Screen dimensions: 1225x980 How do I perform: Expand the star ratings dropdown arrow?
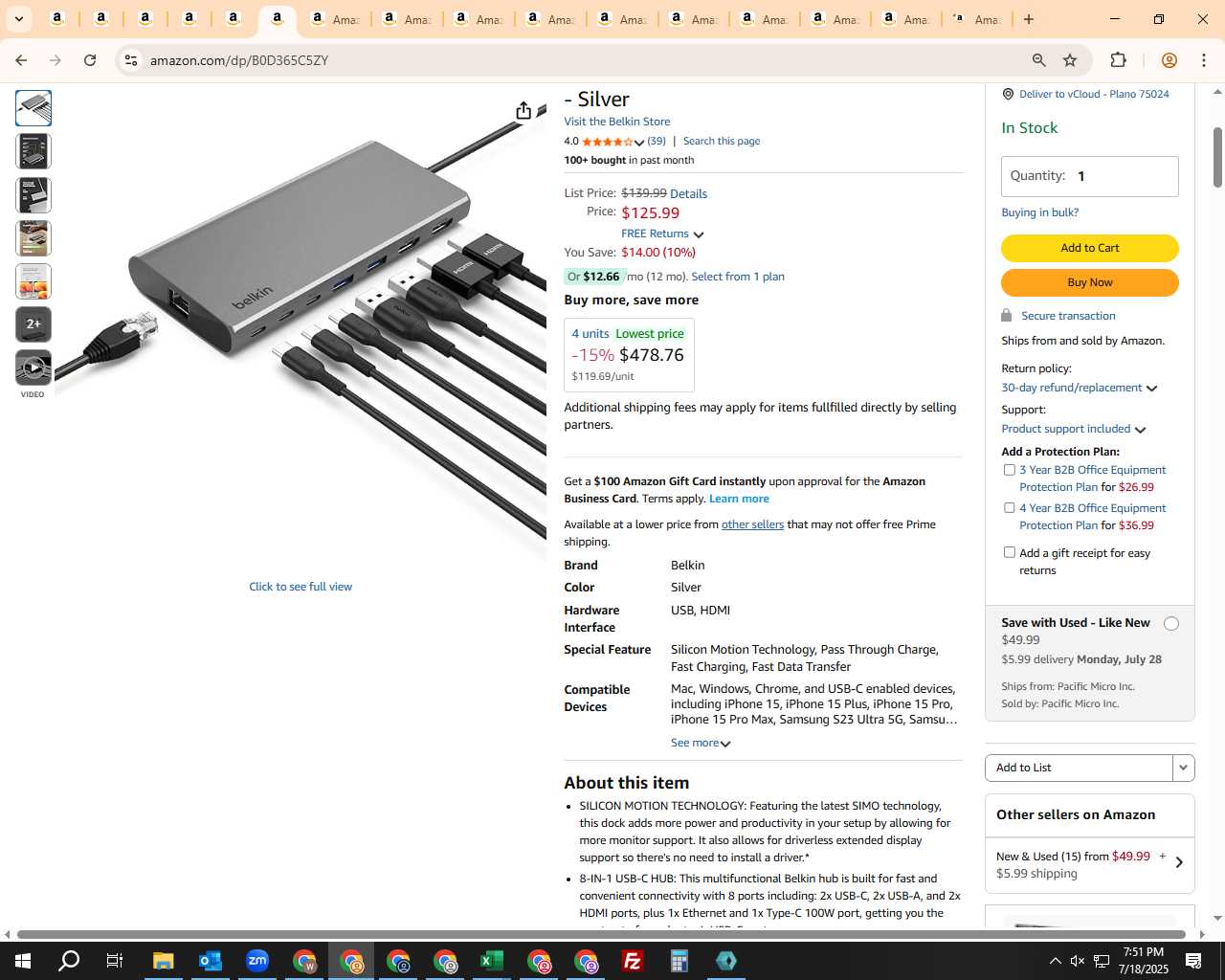[x=639, y=143]
